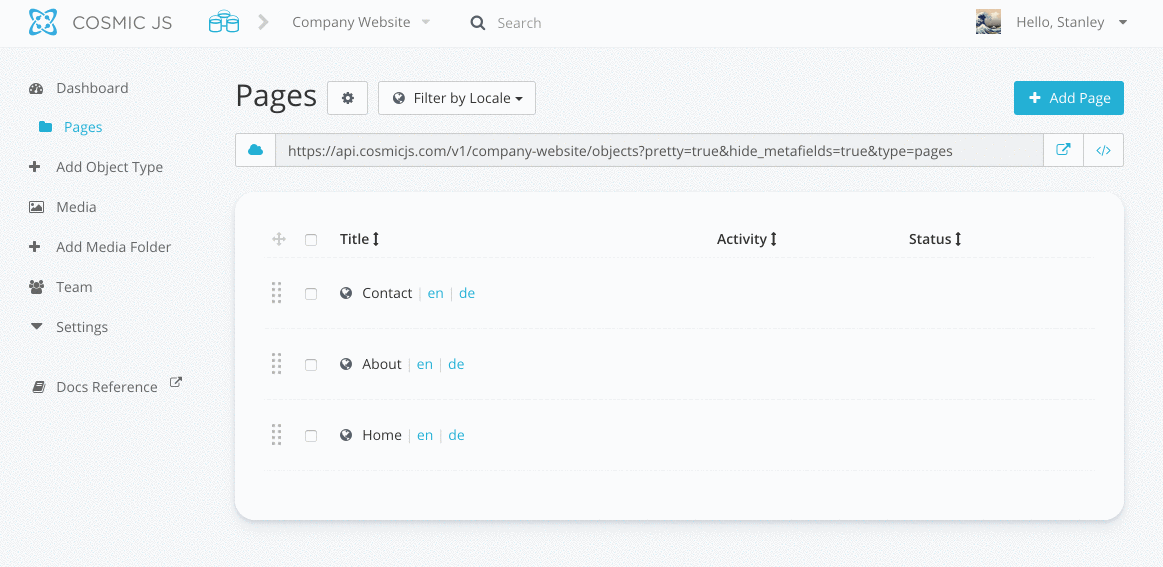Click the Cosmic JS logo icon

43,22
